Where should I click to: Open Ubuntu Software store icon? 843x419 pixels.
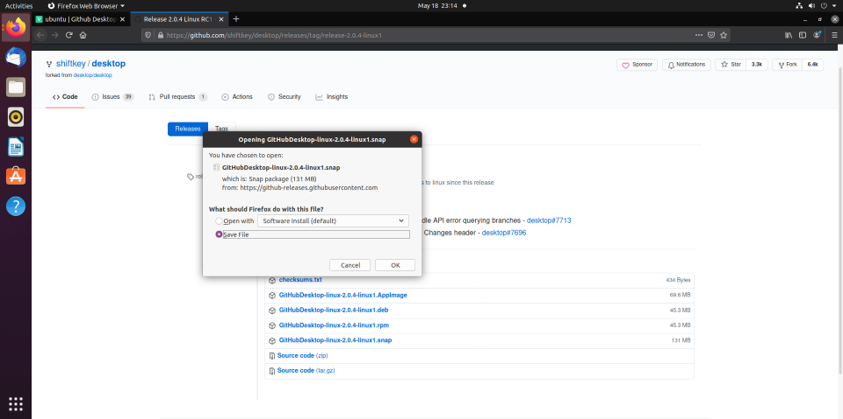click(x=15, y=177)
